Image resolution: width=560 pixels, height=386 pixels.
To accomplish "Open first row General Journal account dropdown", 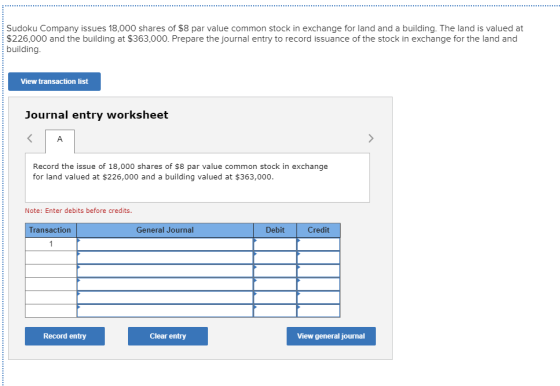I will point(165,244).
